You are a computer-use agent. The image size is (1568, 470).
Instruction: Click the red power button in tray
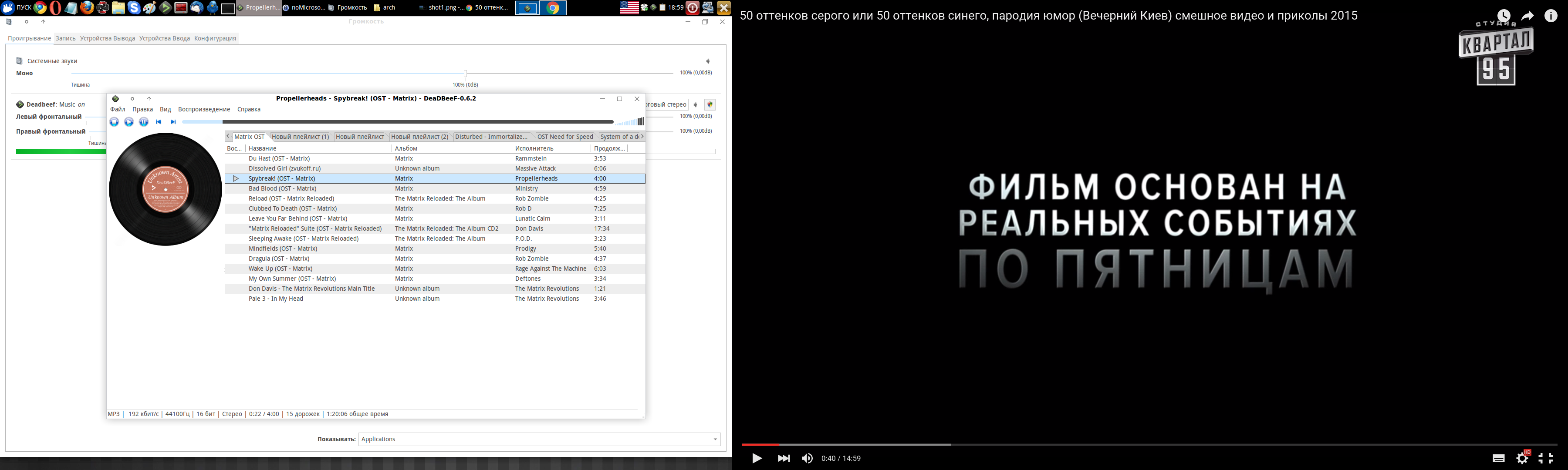coord(693,8)
